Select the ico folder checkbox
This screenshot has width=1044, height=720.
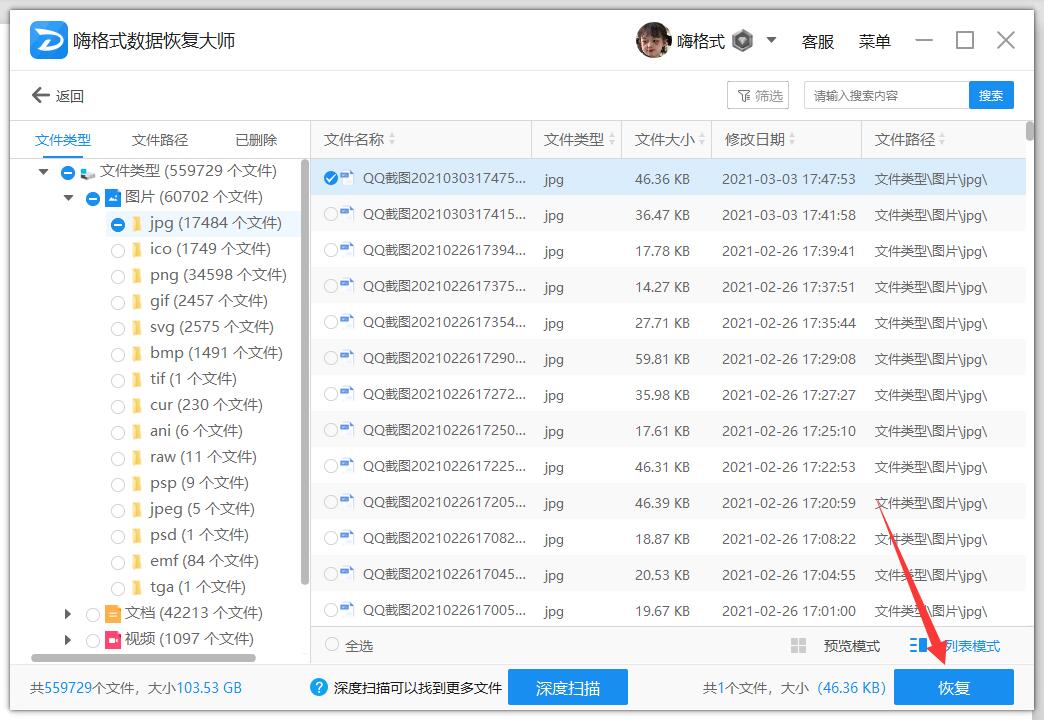pos(118,251)
